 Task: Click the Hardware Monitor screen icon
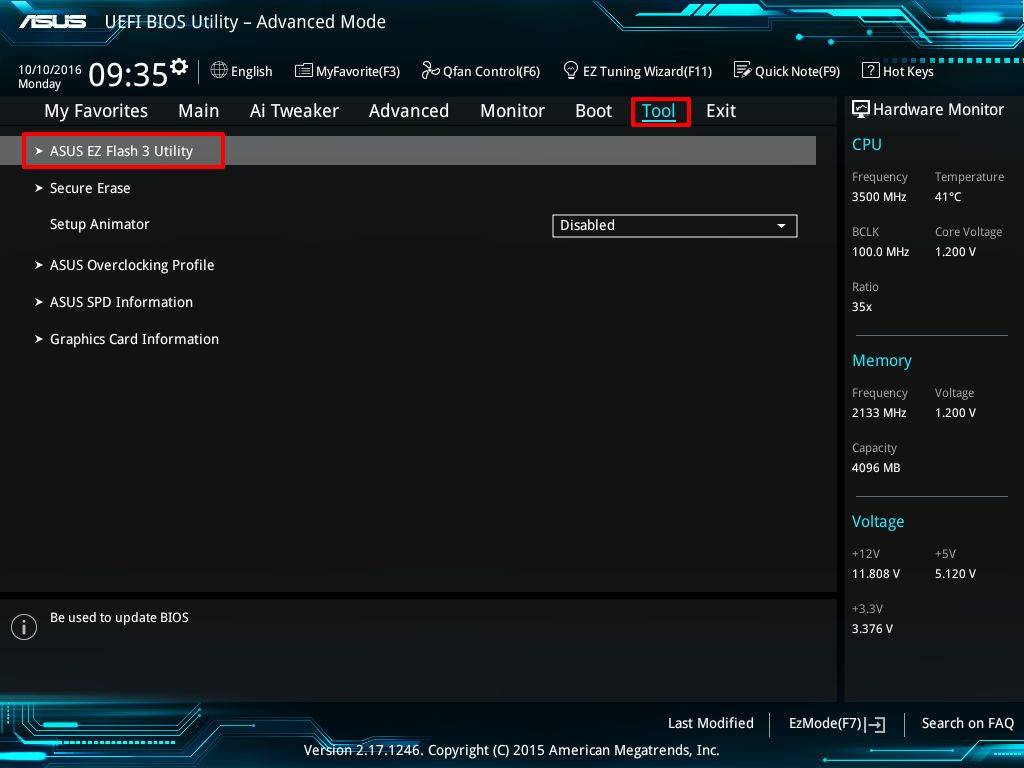[x=861, y=109]
